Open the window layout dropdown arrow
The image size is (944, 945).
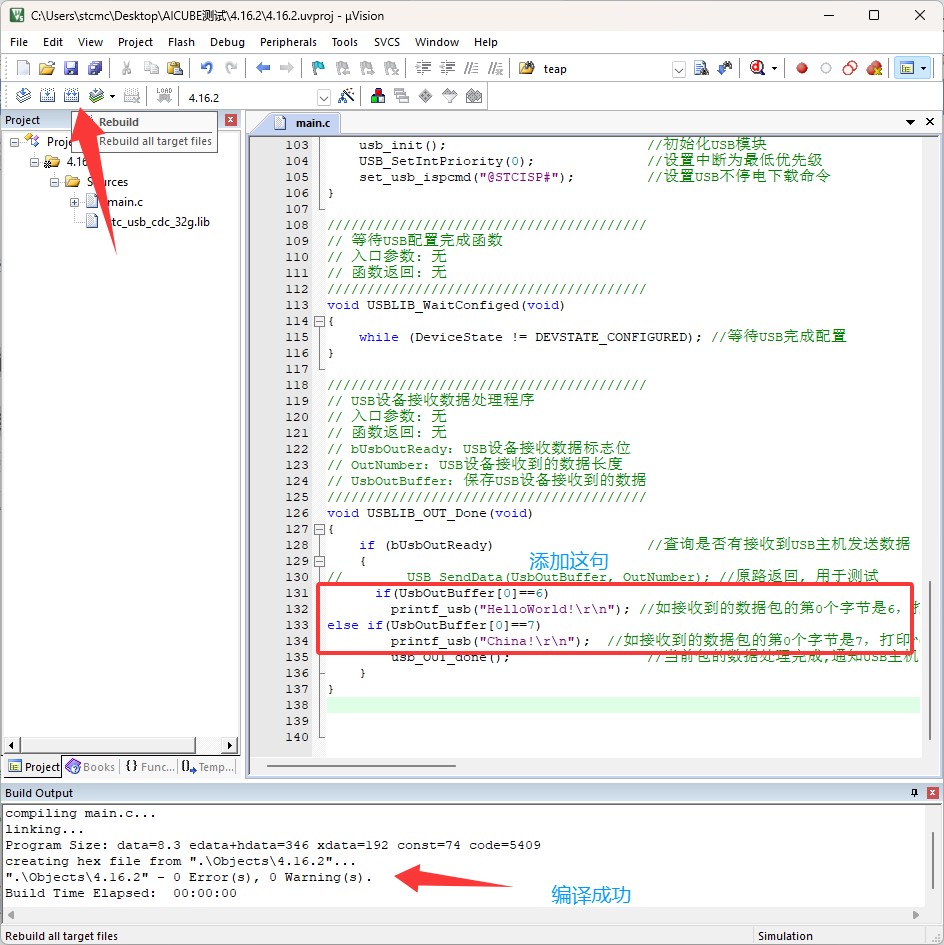(x=924, y=68)
